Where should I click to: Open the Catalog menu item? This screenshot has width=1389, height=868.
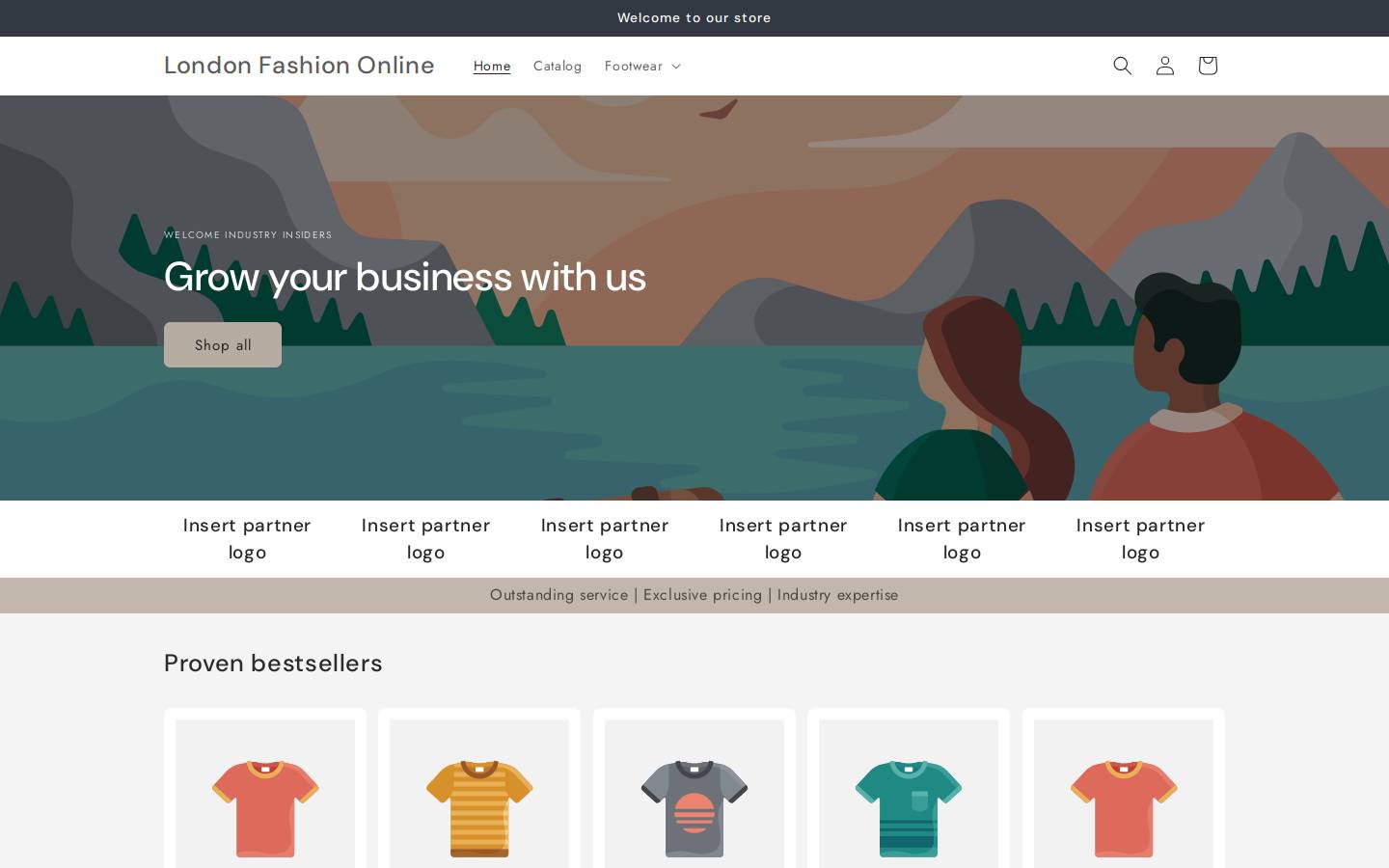(x=558, y=66)
